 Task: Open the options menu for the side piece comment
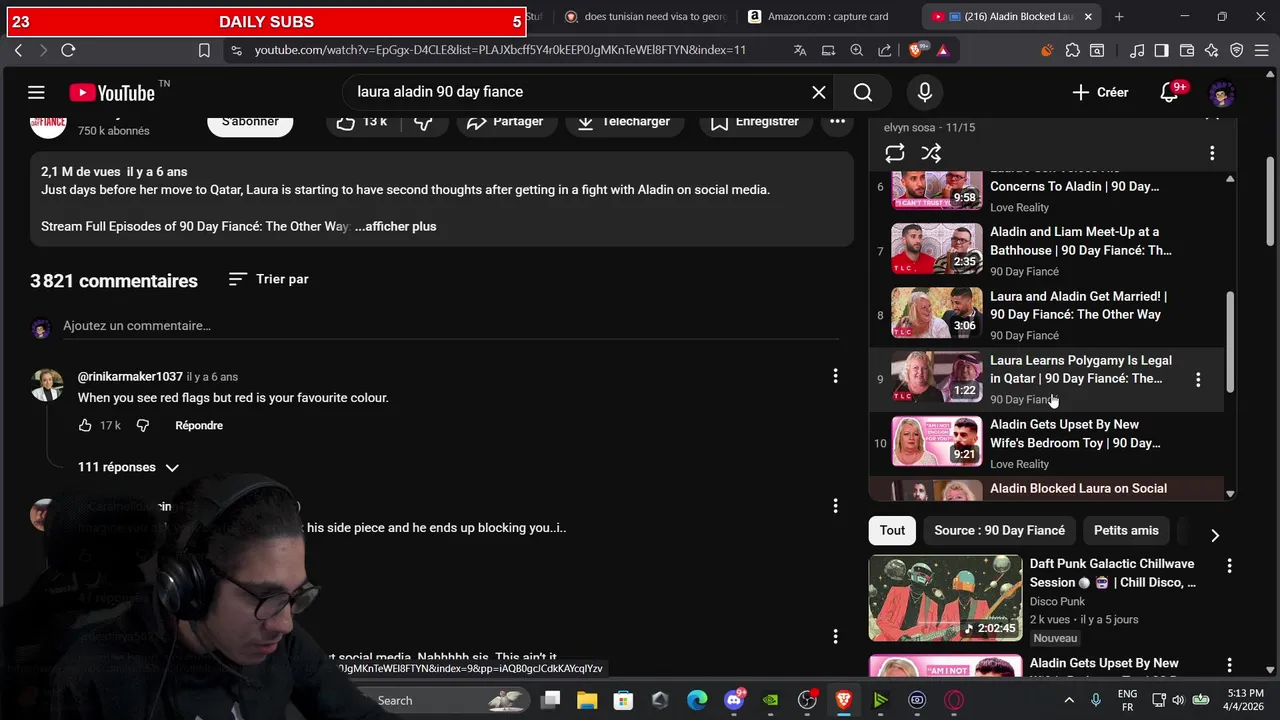(835, 506)
